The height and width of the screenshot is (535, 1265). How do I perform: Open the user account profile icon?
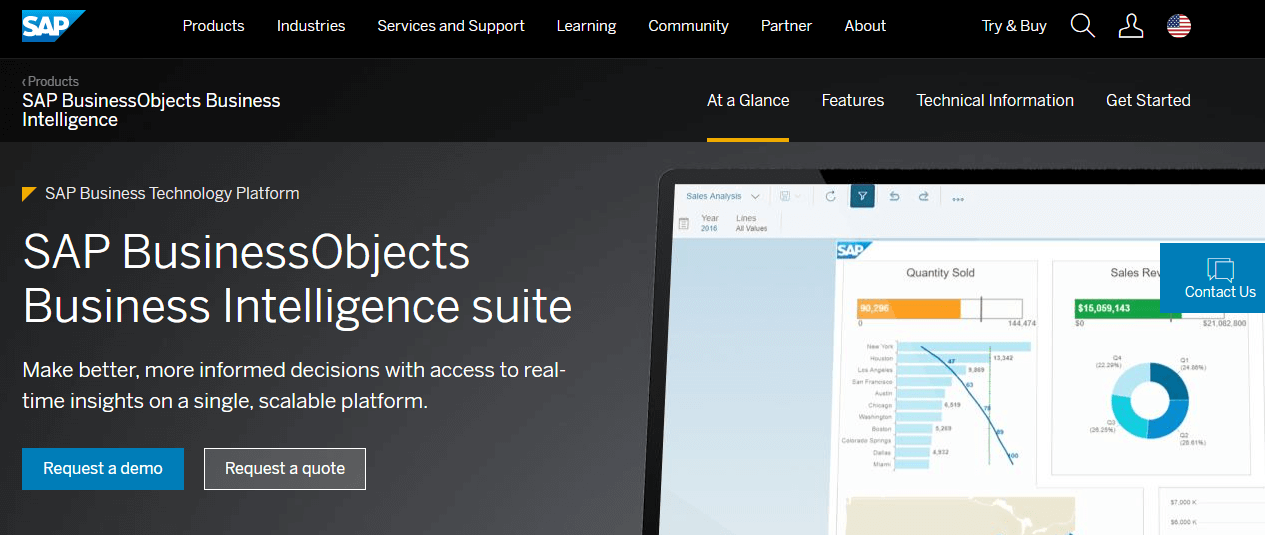1131,26
